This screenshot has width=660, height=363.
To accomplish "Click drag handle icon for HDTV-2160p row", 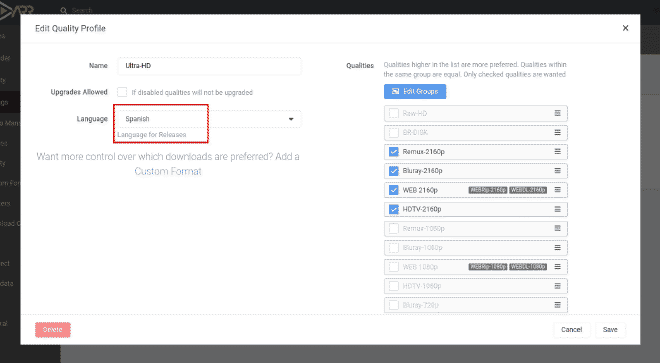I will pyautogui.click(x=557, y=209).
